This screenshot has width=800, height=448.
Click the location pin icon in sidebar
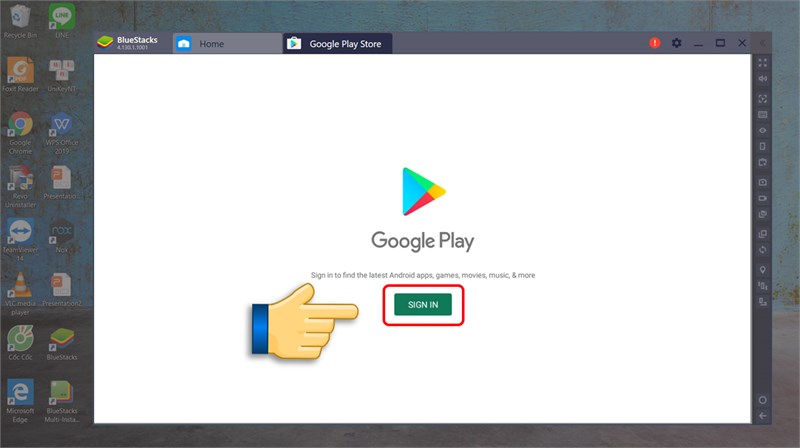point(763,269)
